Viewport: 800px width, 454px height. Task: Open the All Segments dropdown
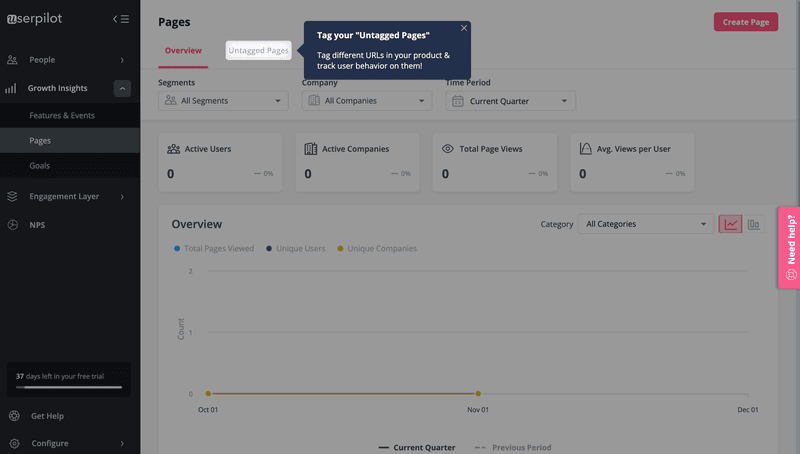[223, 100]
